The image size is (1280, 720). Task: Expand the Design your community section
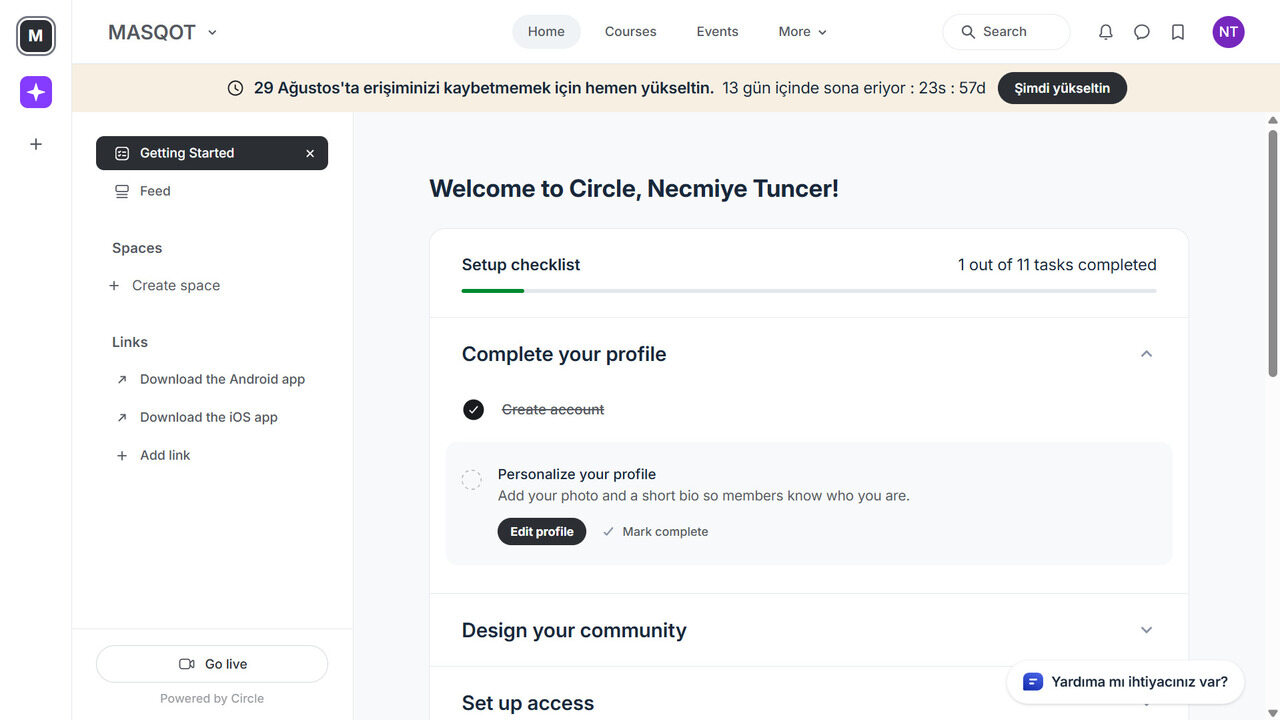1146,630
